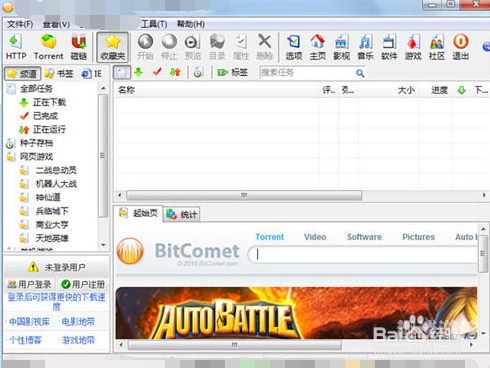490x368 pixels.
Task: Switch to the Start Page (起始页) tab
Action: point(138,213)
